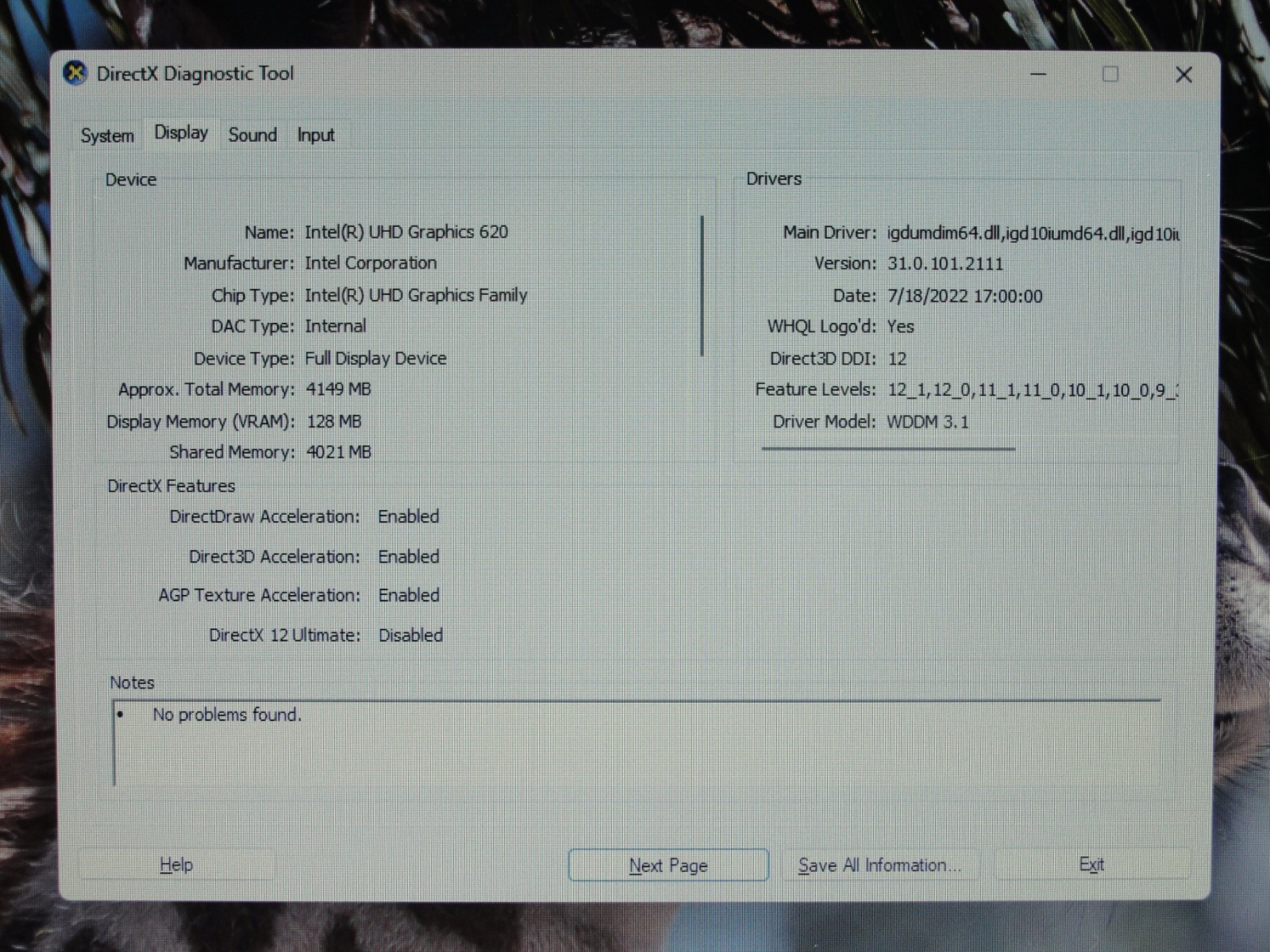Click the 'Driver Model:' label

pyautogui.click(x=825, y=422)
